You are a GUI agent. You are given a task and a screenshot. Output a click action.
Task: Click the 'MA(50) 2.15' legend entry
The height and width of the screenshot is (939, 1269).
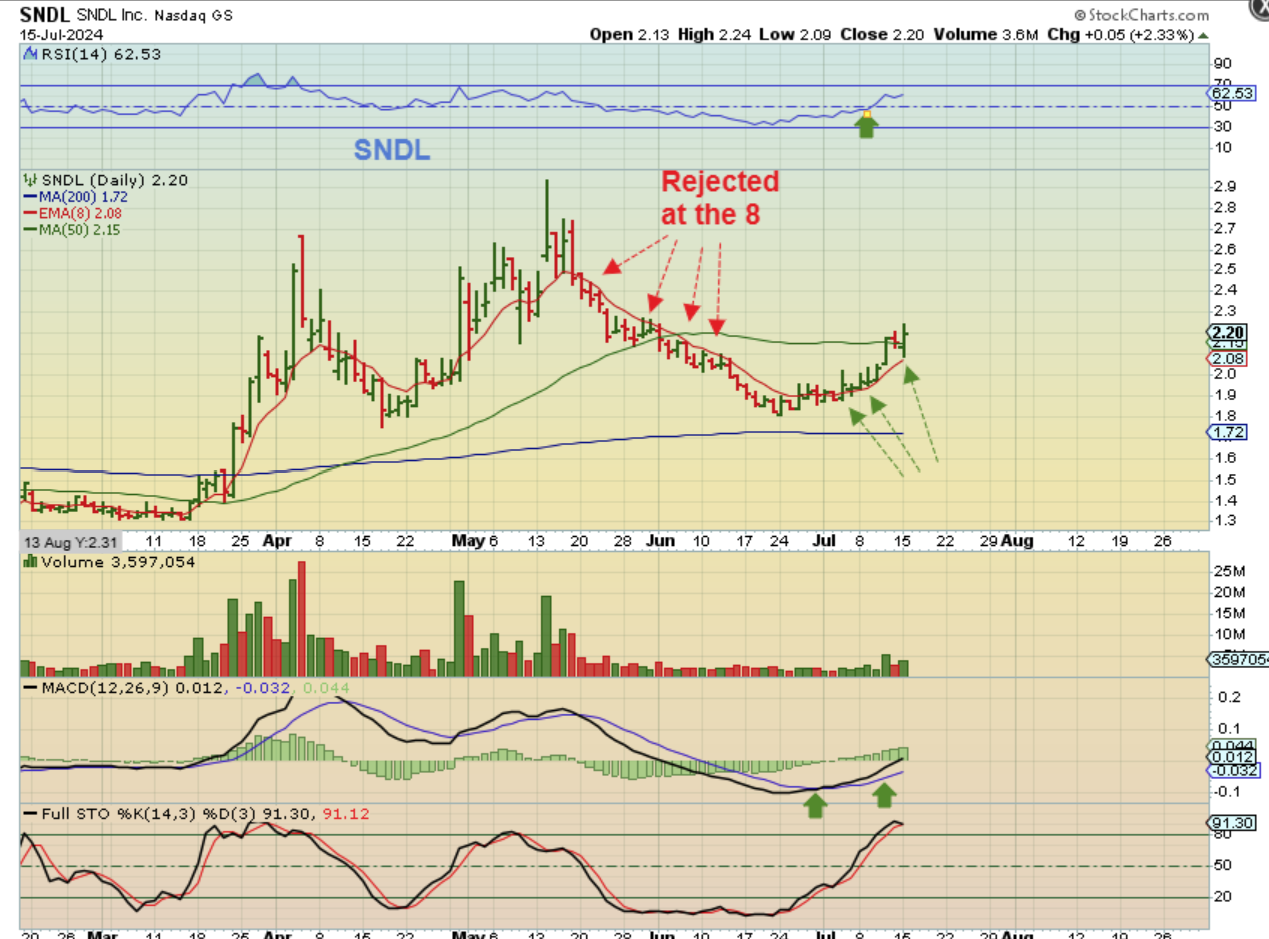click(x=72, y=229)
